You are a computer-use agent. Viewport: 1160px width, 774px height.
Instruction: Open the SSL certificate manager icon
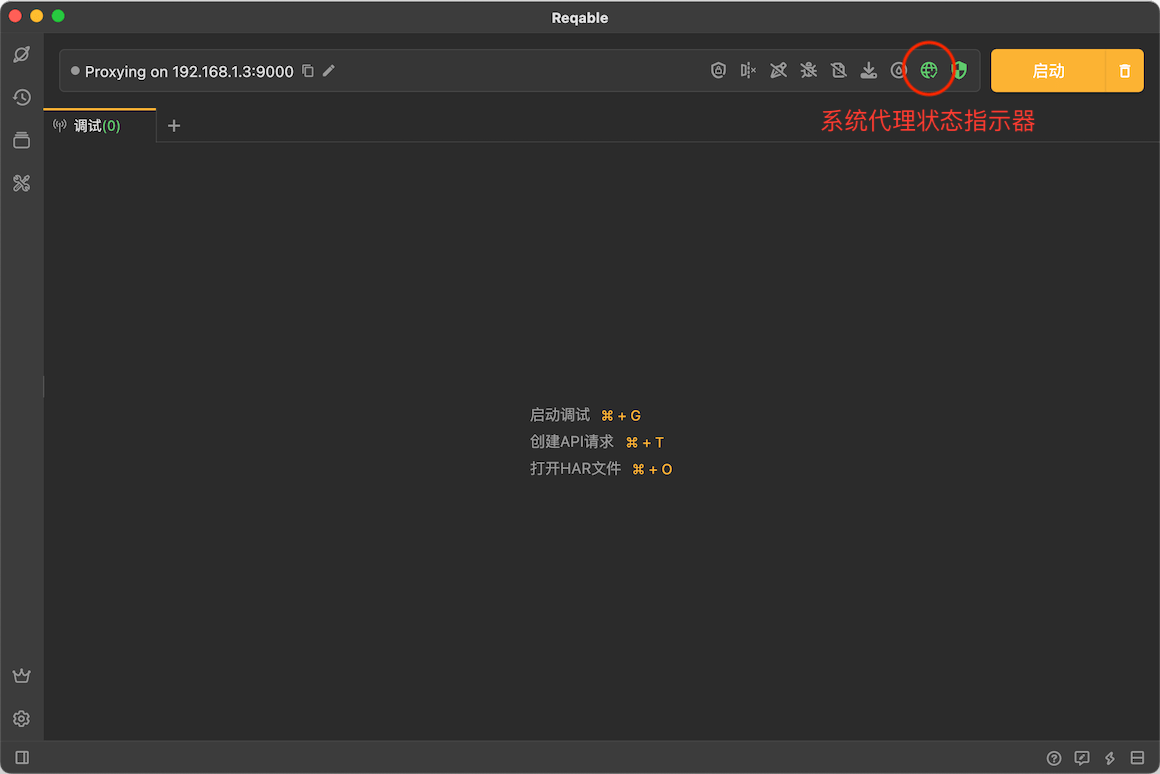click(x=718, y=70)
